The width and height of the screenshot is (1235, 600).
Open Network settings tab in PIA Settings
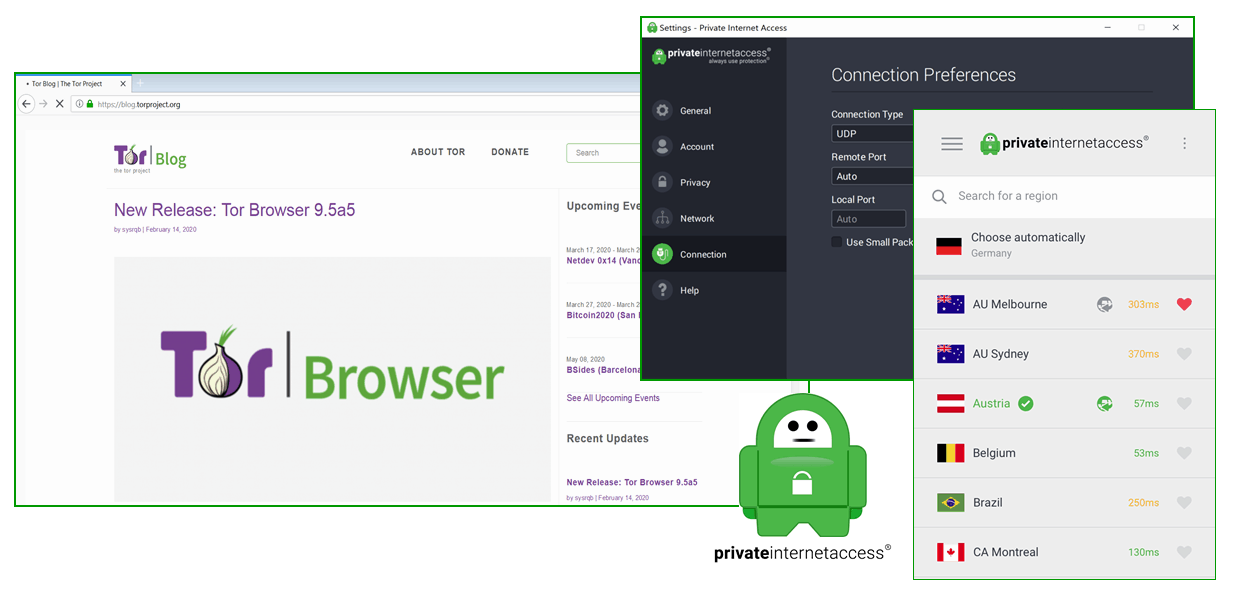click(713, 219)
